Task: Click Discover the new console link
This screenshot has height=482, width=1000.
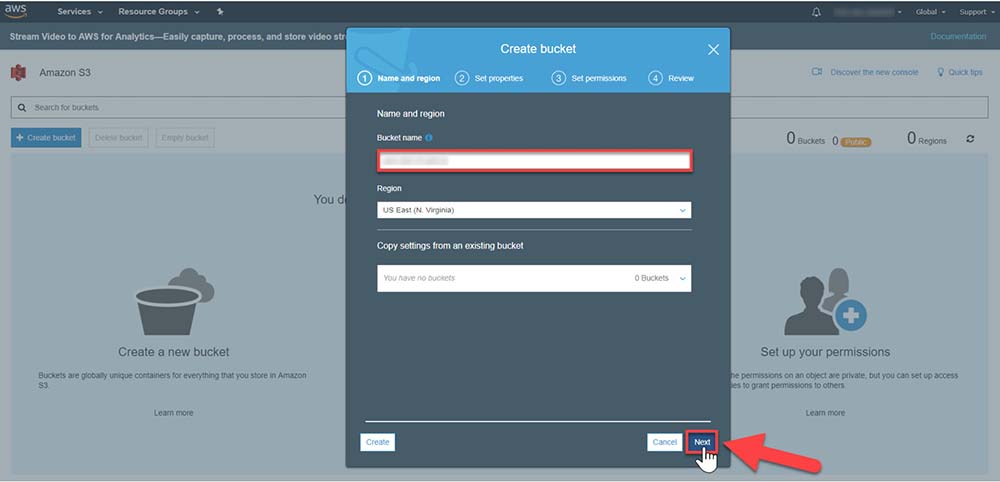Action: (x=873, y=72)
